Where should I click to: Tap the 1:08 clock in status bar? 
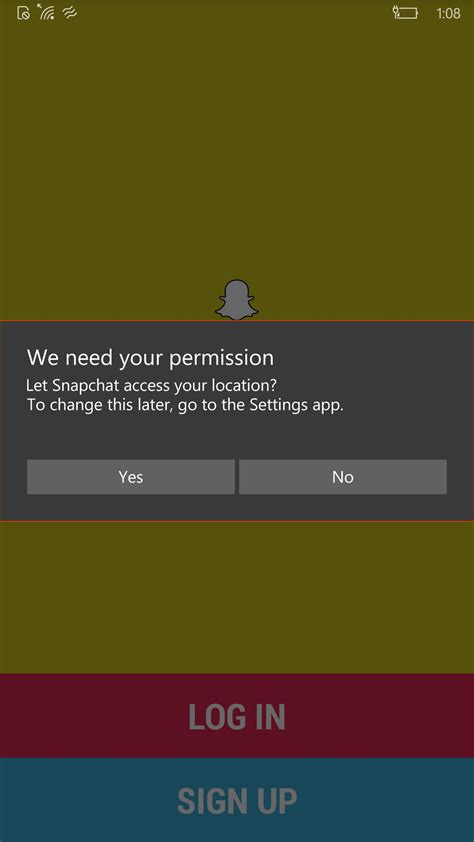[448, 13]
